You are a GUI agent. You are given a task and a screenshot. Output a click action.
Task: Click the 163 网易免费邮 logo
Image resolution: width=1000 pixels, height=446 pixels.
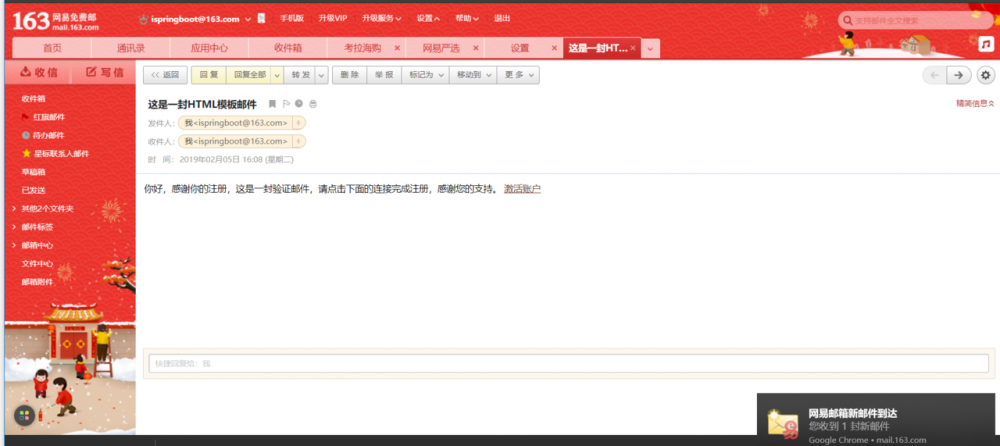pyautogui.click(x=56, y=21)
